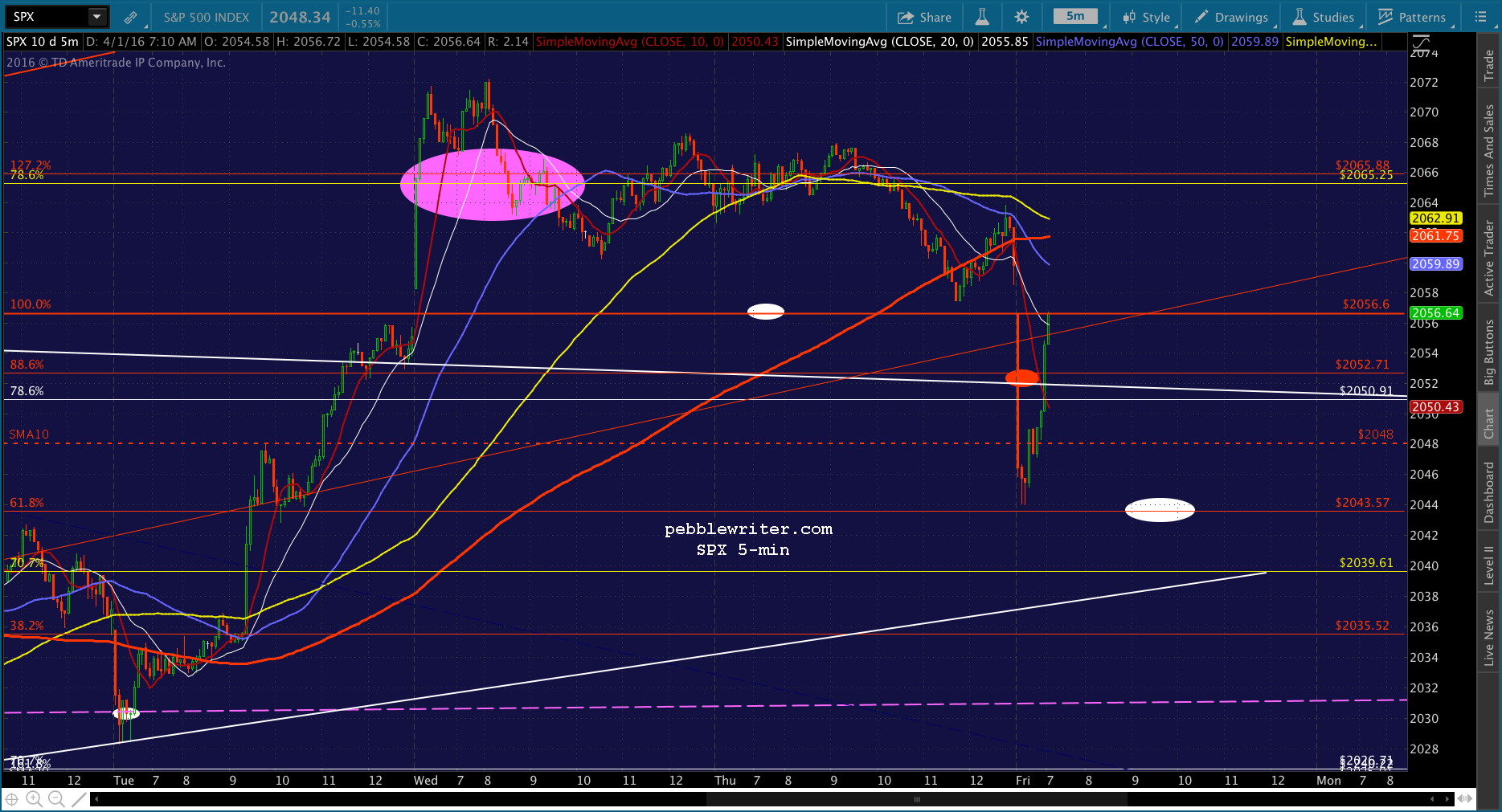Click the $2039.61 price level label
This screenshot has height=812, width=1502.
[x=1366, y=563]
